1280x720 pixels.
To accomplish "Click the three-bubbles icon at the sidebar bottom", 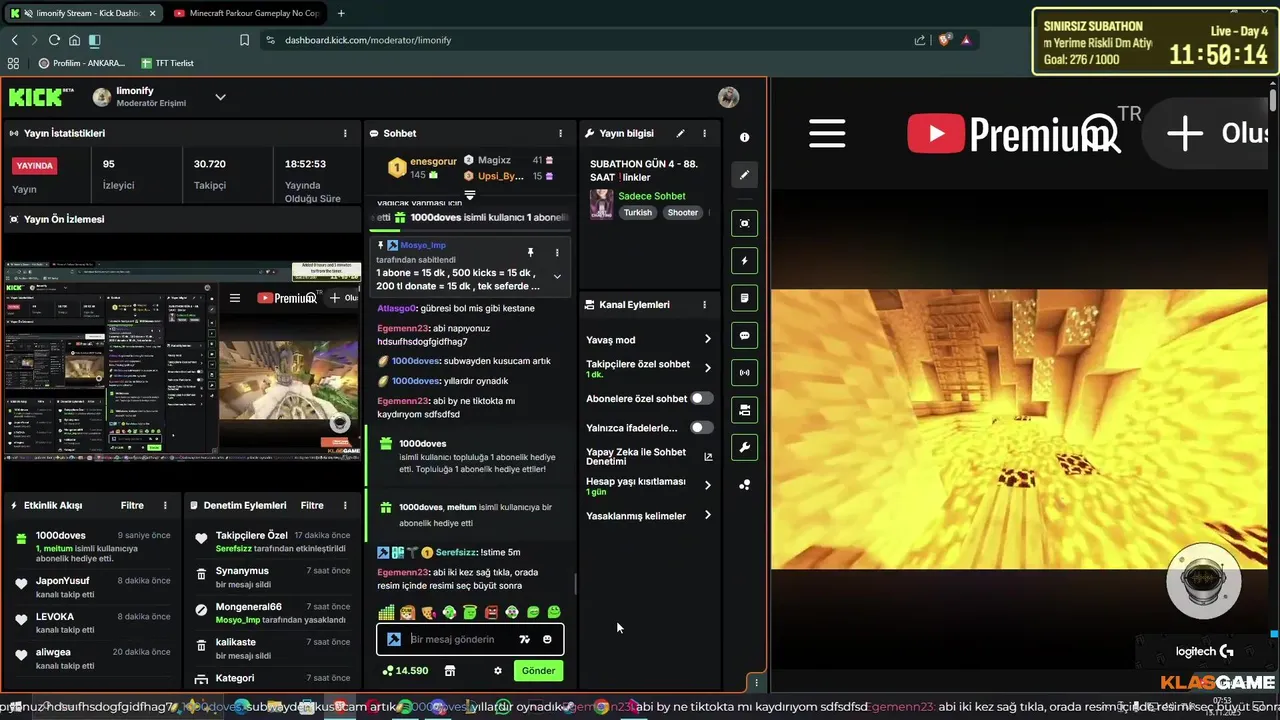I will [x=744, y=485].
